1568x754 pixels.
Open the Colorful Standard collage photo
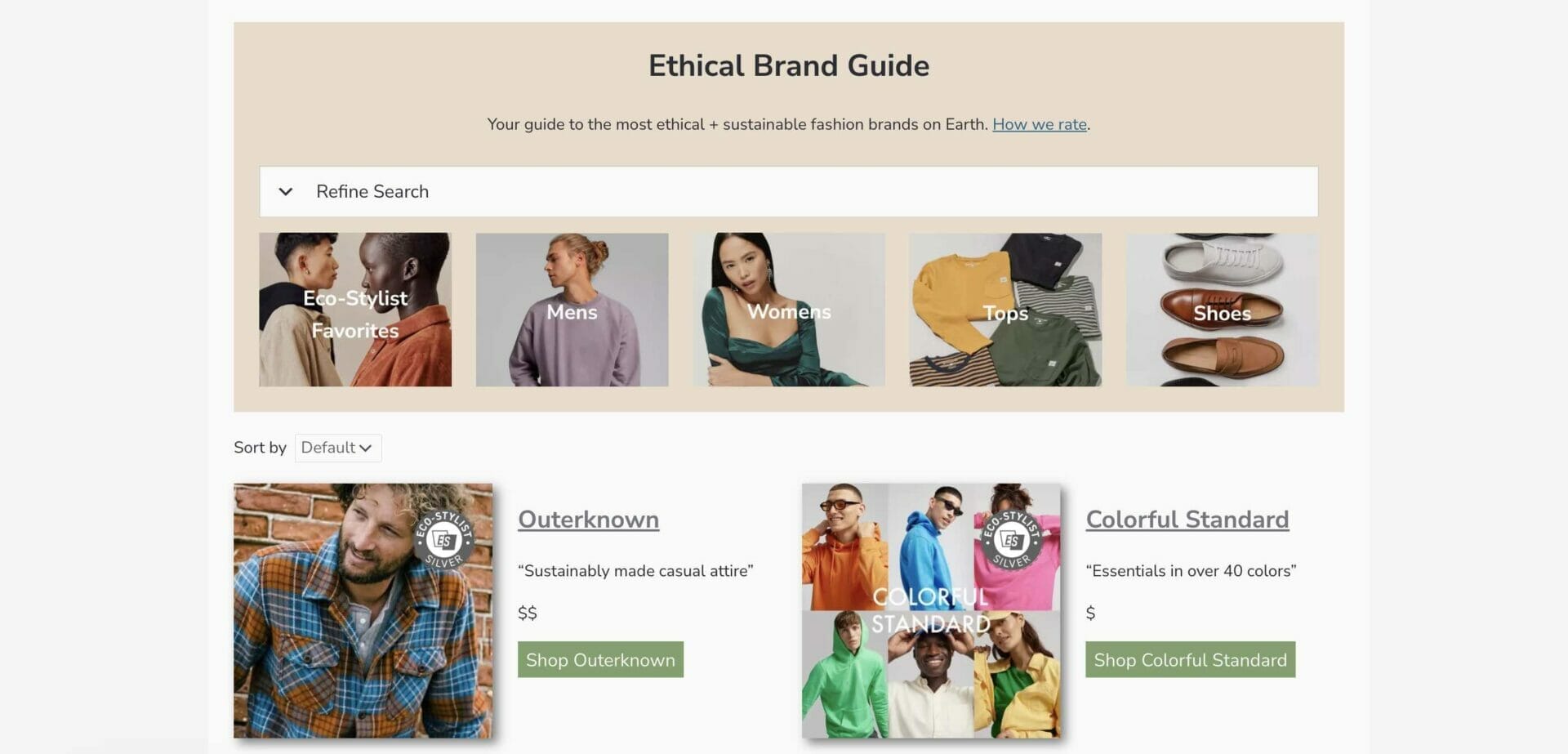pos(931,611)
